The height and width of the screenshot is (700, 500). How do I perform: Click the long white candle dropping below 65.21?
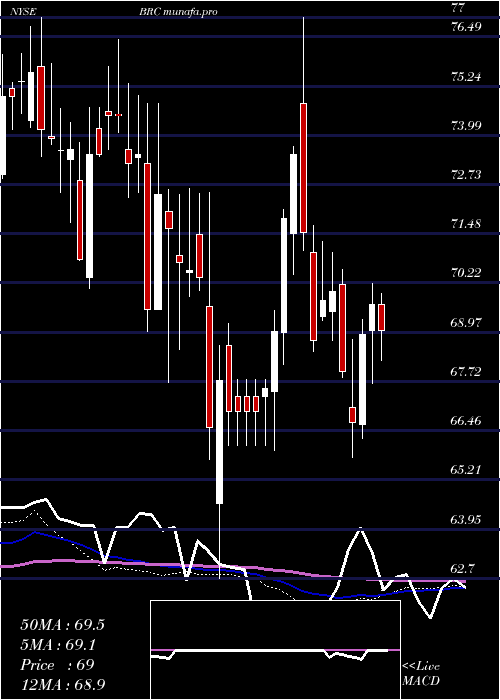[220, 442]
